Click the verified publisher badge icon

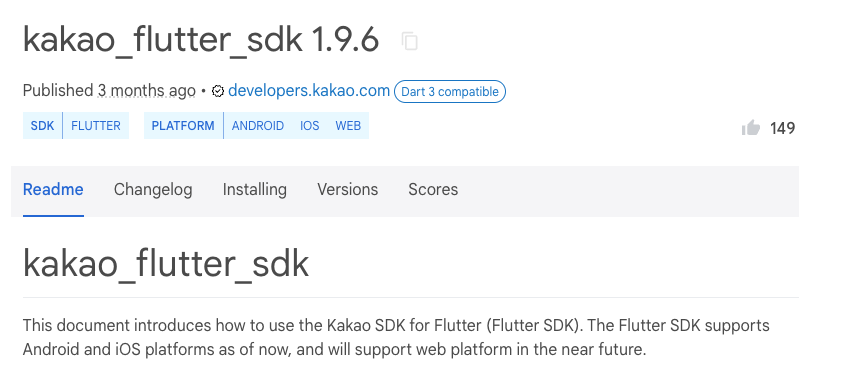click(218, 92)
